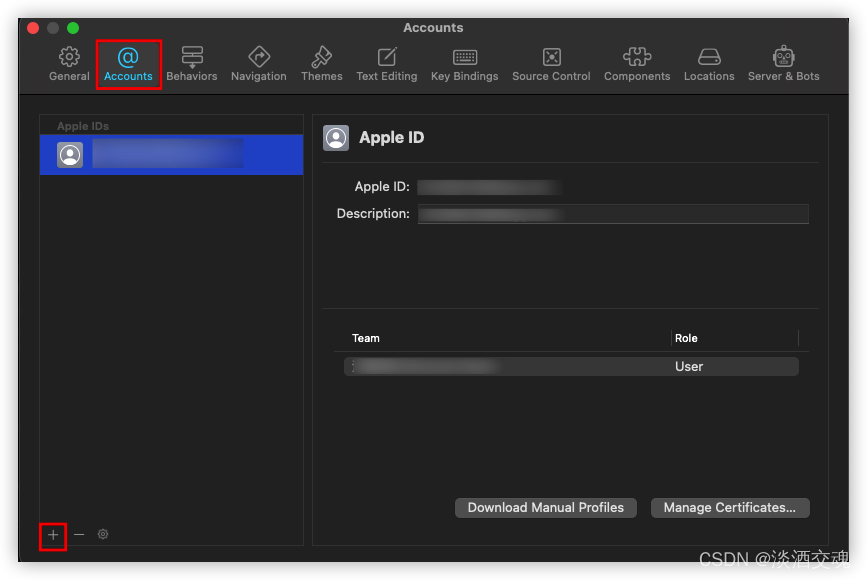Click the green zoom window button
Viewport: 867px width, 580px height.
coord(73,28)
